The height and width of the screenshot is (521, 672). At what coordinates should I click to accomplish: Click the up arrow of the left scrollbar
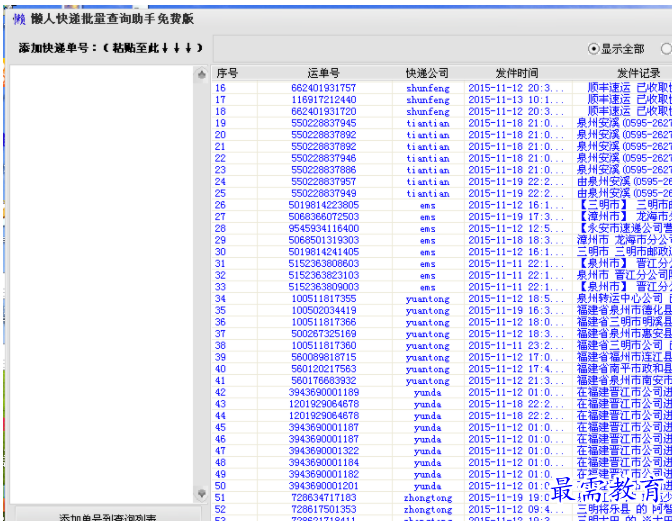[201, 75]
